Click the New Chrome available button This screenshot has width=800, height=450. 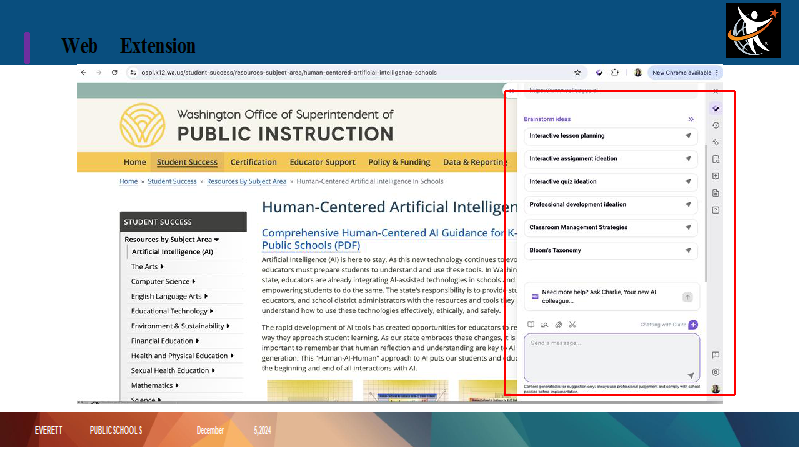(685, 72)
